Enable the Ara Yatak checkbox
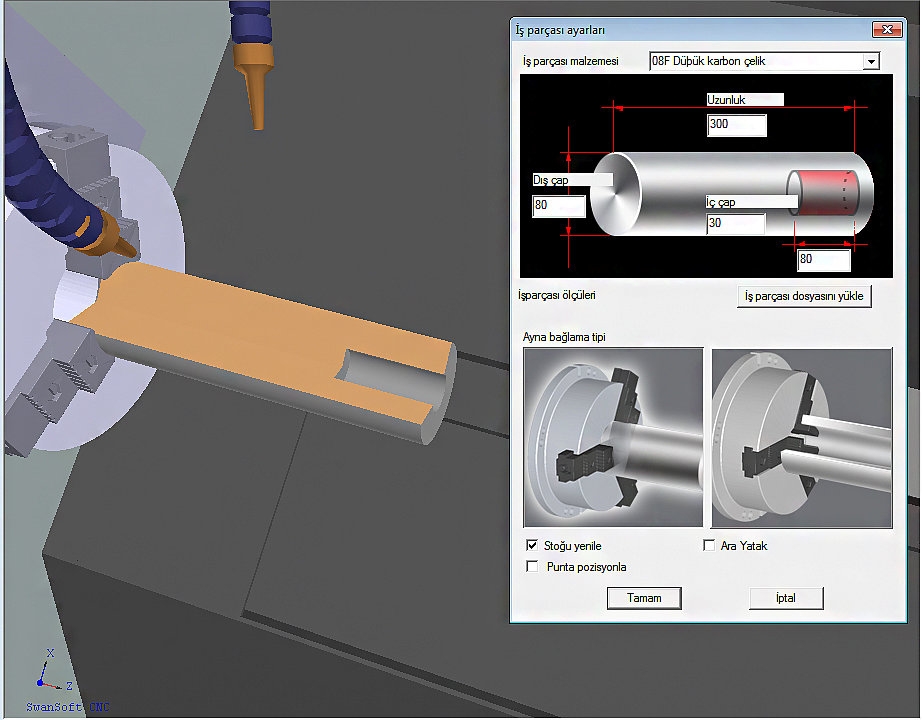Viewport: 922px width, 720px height. [x=709, y=546]
